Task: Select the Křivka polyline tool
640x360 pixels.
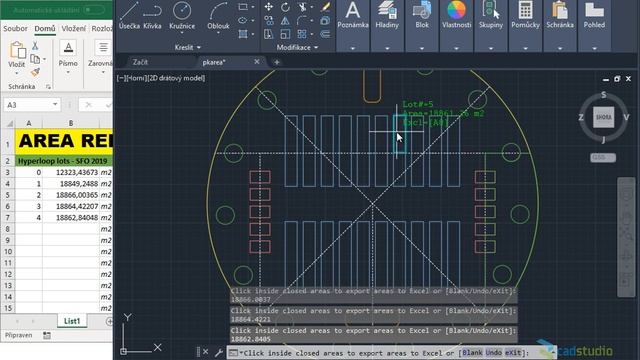Action: coord(152,16)
